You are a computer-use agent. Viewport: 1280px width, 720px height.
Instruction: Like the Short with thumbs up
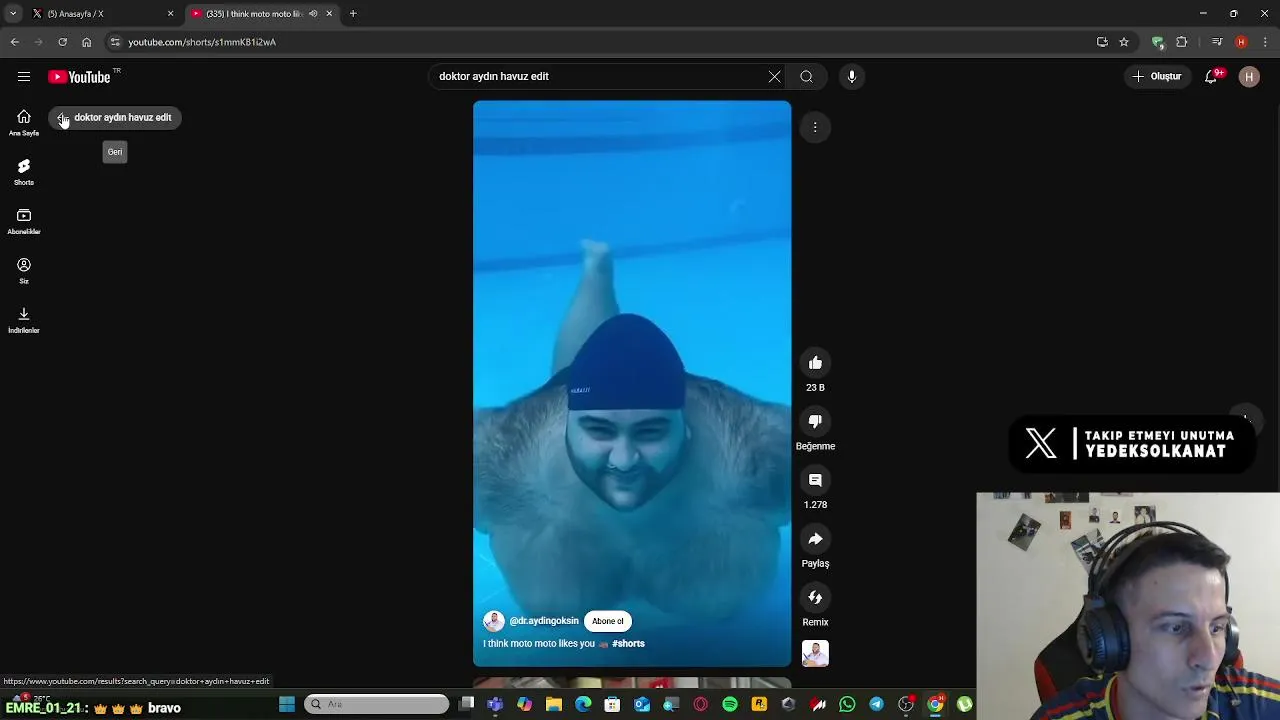tap(815, 363)
